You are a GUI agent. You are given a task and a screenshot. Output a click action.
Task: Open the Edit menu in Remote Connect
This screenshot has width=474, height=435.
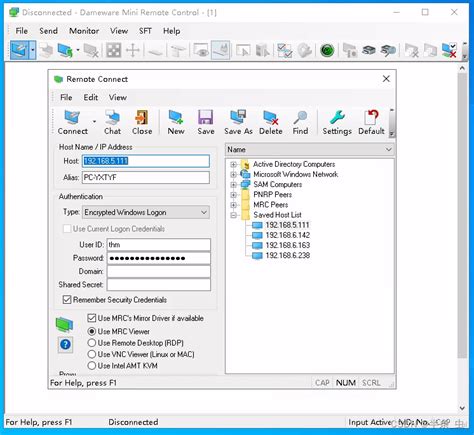click(x=91, y=97)
